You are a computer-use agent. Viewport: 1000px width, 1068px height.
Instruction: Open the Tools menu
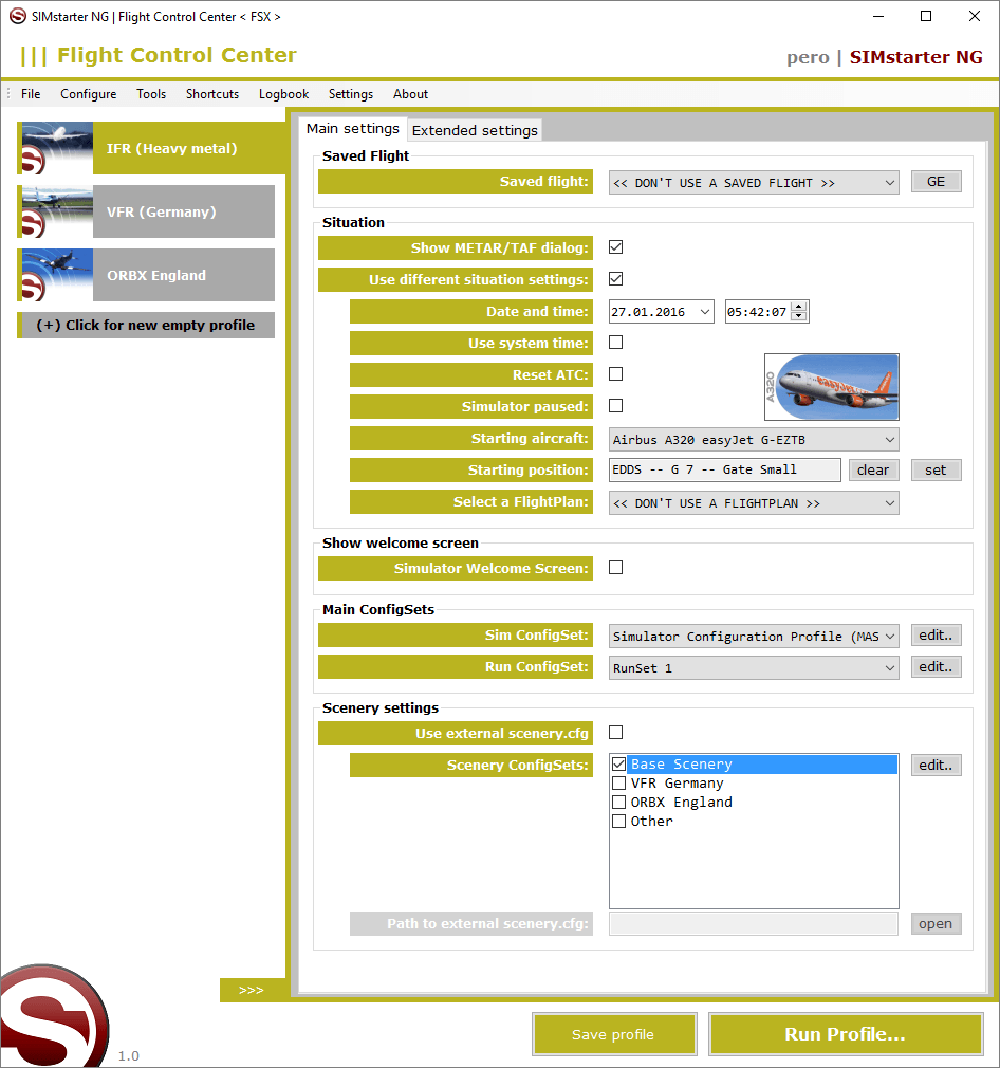(151, 94)
